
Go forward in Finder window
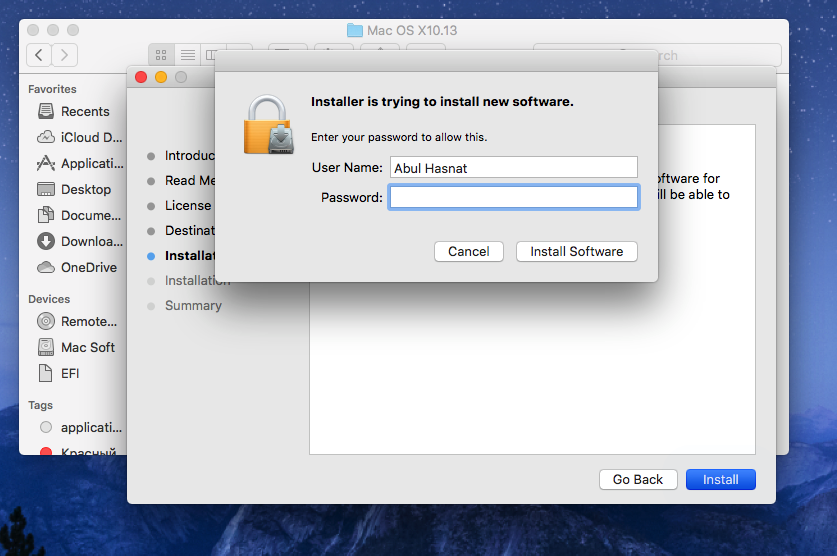(x=65, y=55)
